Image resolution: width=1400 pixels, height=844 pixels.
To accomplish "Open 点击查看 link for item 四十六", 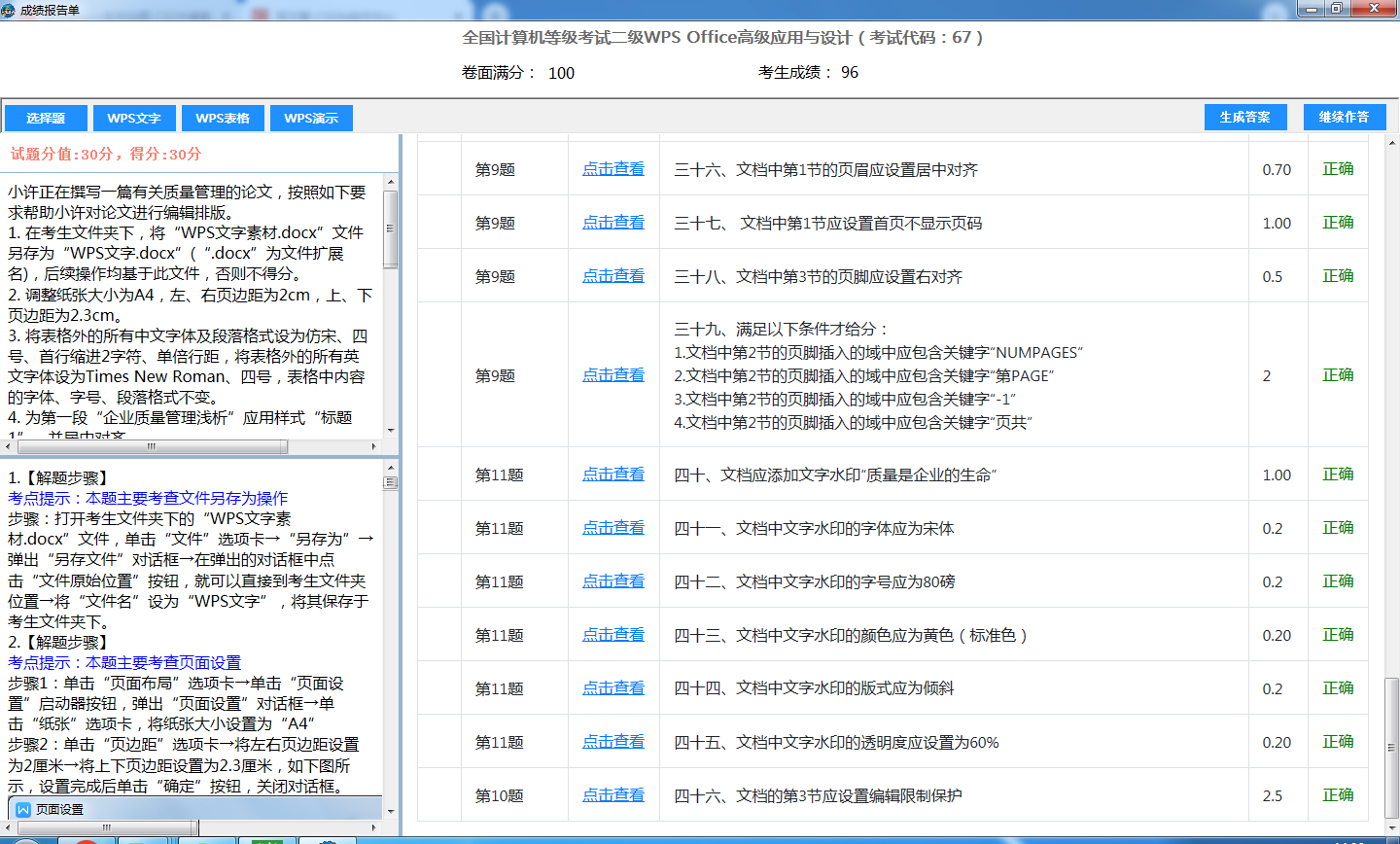I will click(x=613, y=795).
